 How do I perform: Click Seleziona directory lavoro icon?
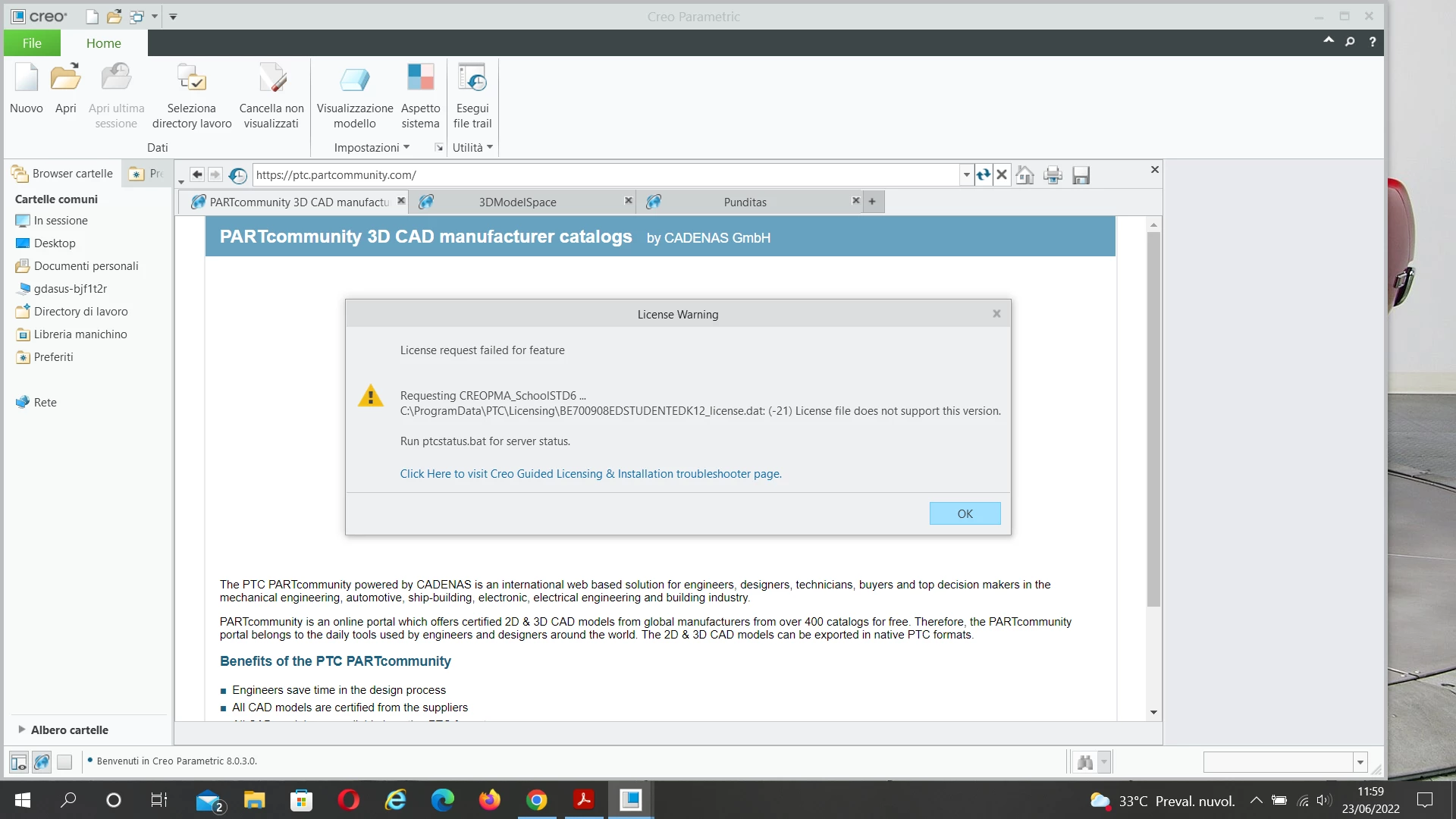(x=191, y=79)
